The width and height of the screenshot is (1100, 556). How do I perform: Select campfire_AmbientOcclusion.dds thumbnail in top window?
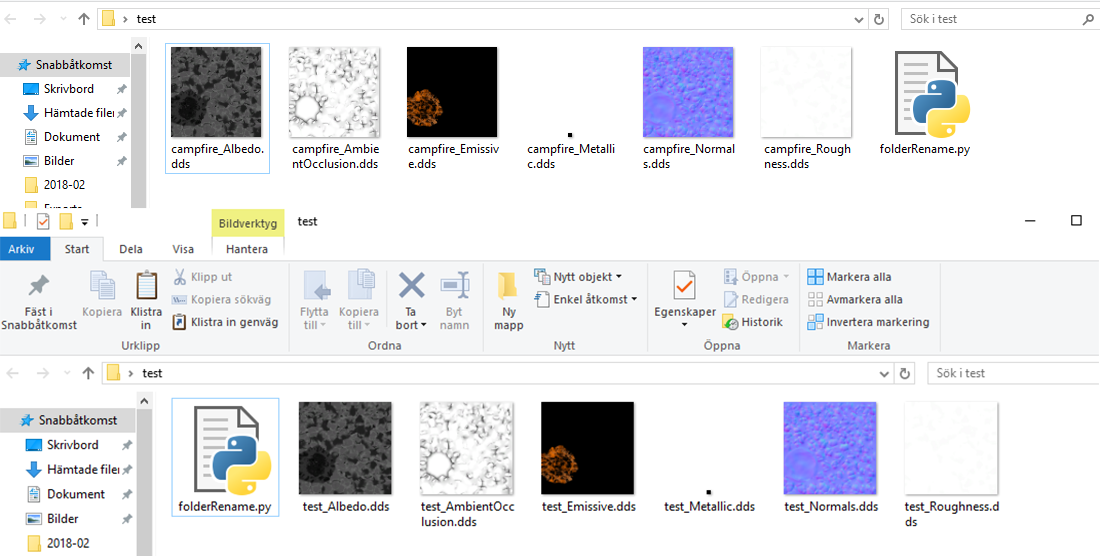coord(334,92)
